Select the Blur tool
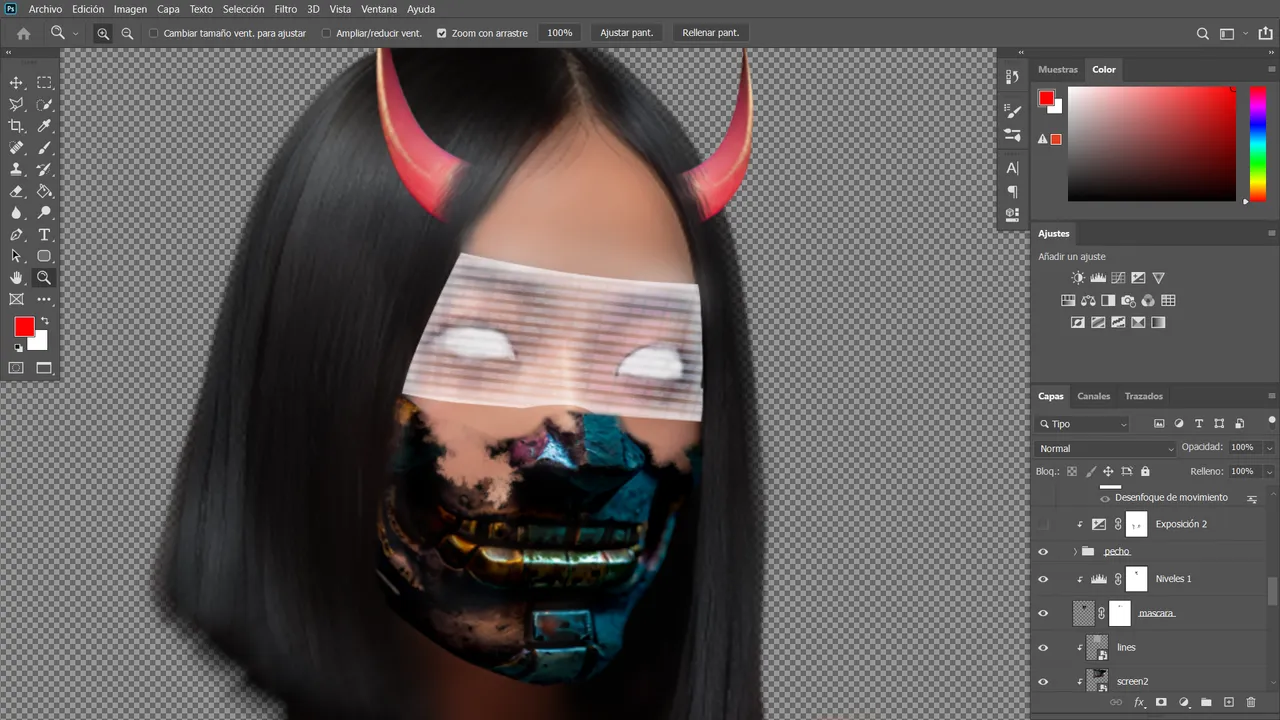 (16, 213)
